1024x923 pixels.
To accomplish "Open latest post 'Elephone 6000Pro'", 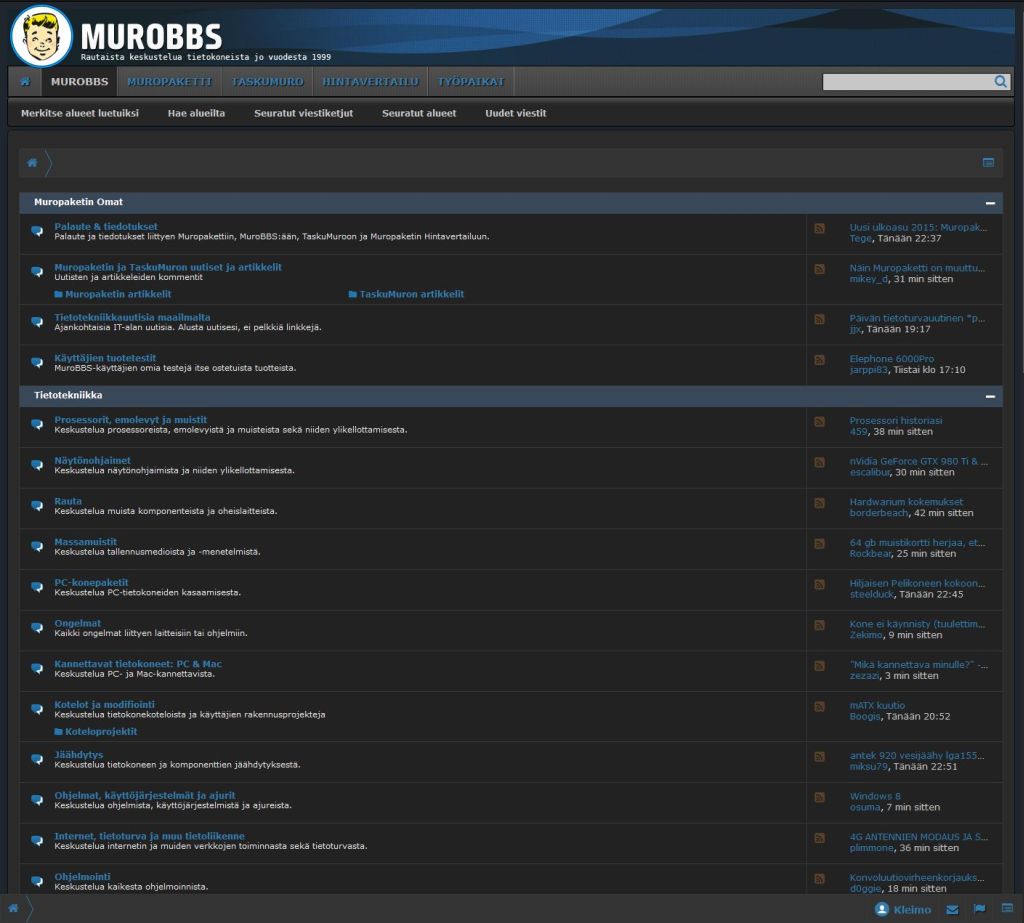I will point(891,359).
